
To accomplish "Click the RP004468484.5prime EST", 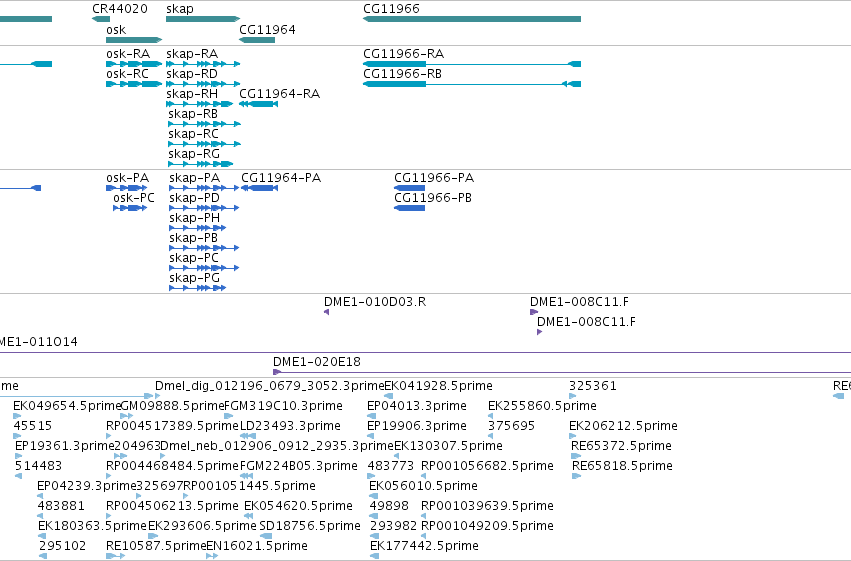I will click(110, 476).
